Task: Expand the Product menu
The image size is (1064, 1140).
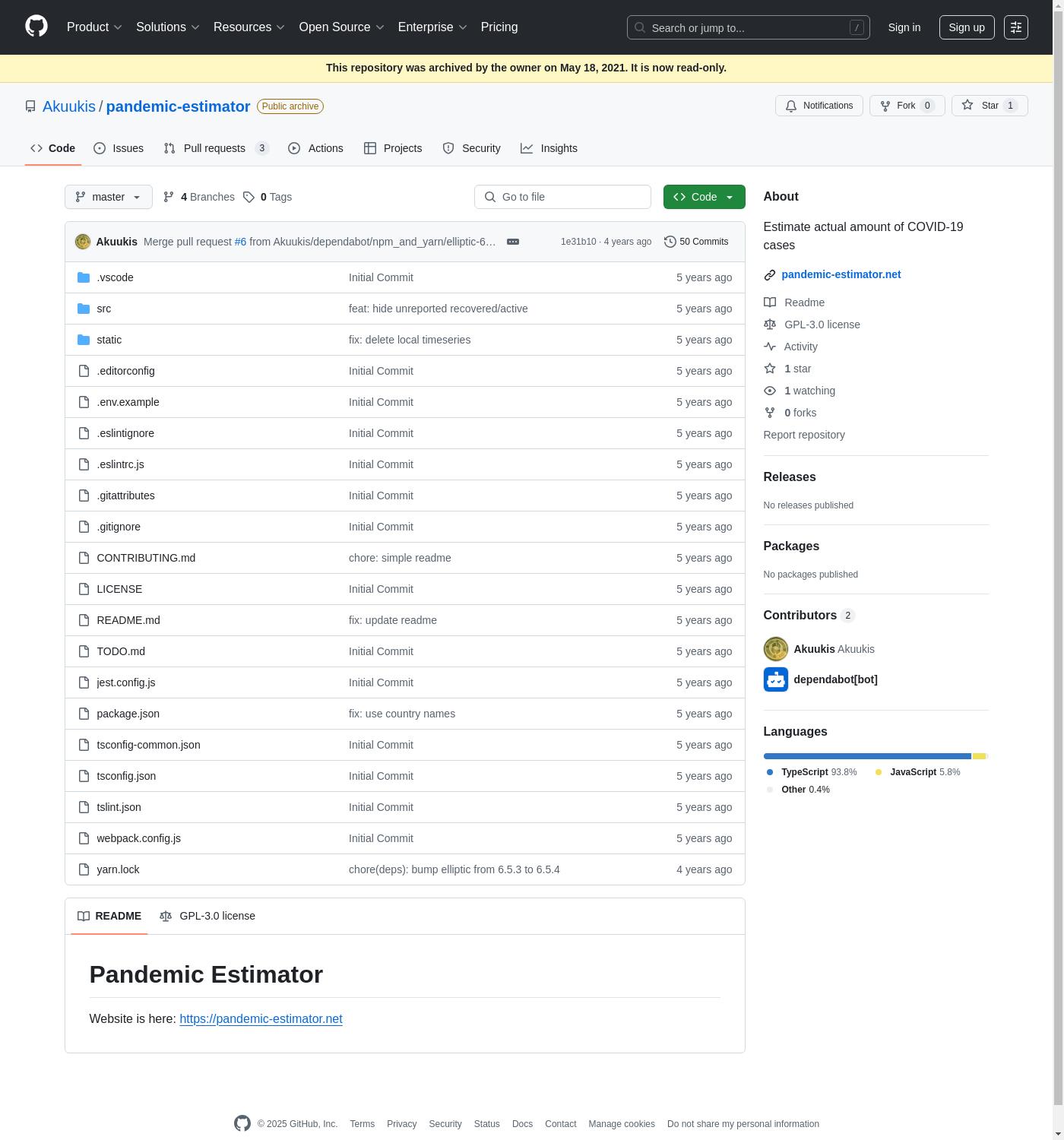Action: click(x=94, y=27)
